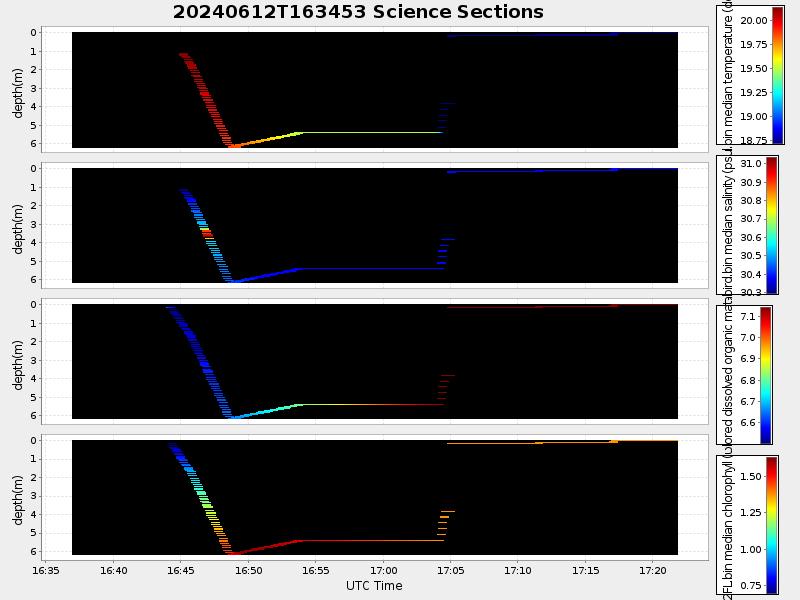Click the 16:55 time tick label
The height and width of the screenshot is (600, 800).
pos(315,570)
